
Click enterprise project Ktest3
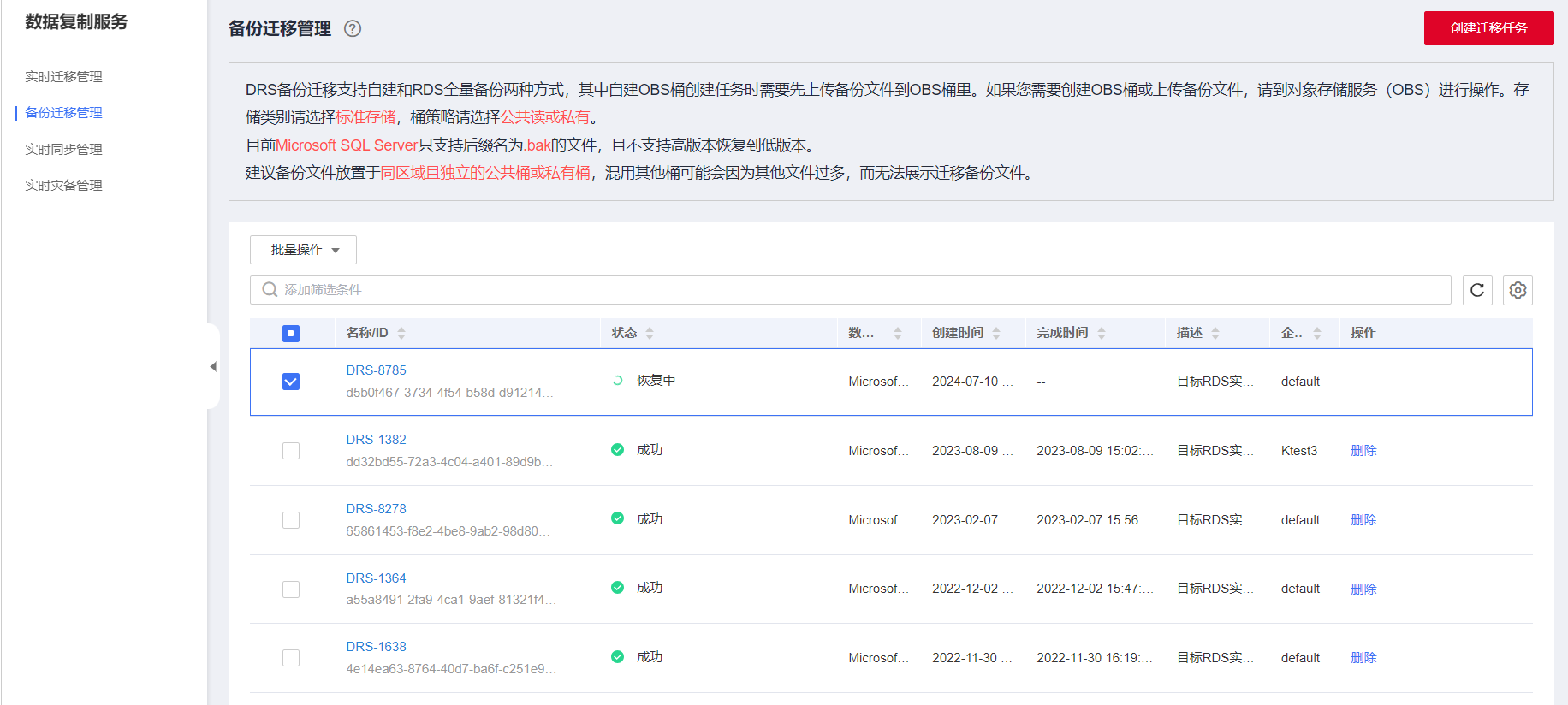point(1299,451)
